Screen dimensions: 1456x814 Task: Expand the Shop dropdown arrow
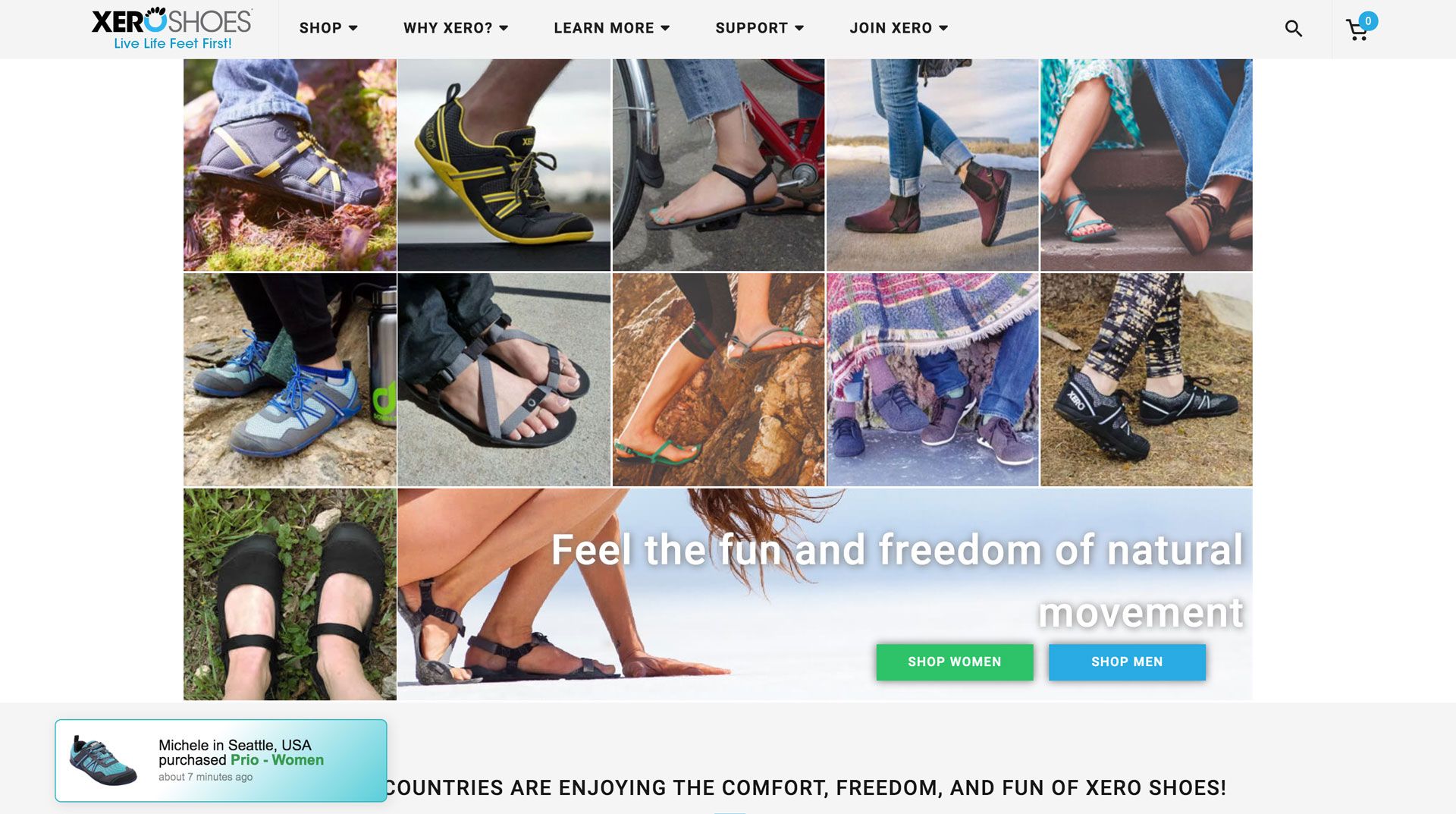coord(353,28)
